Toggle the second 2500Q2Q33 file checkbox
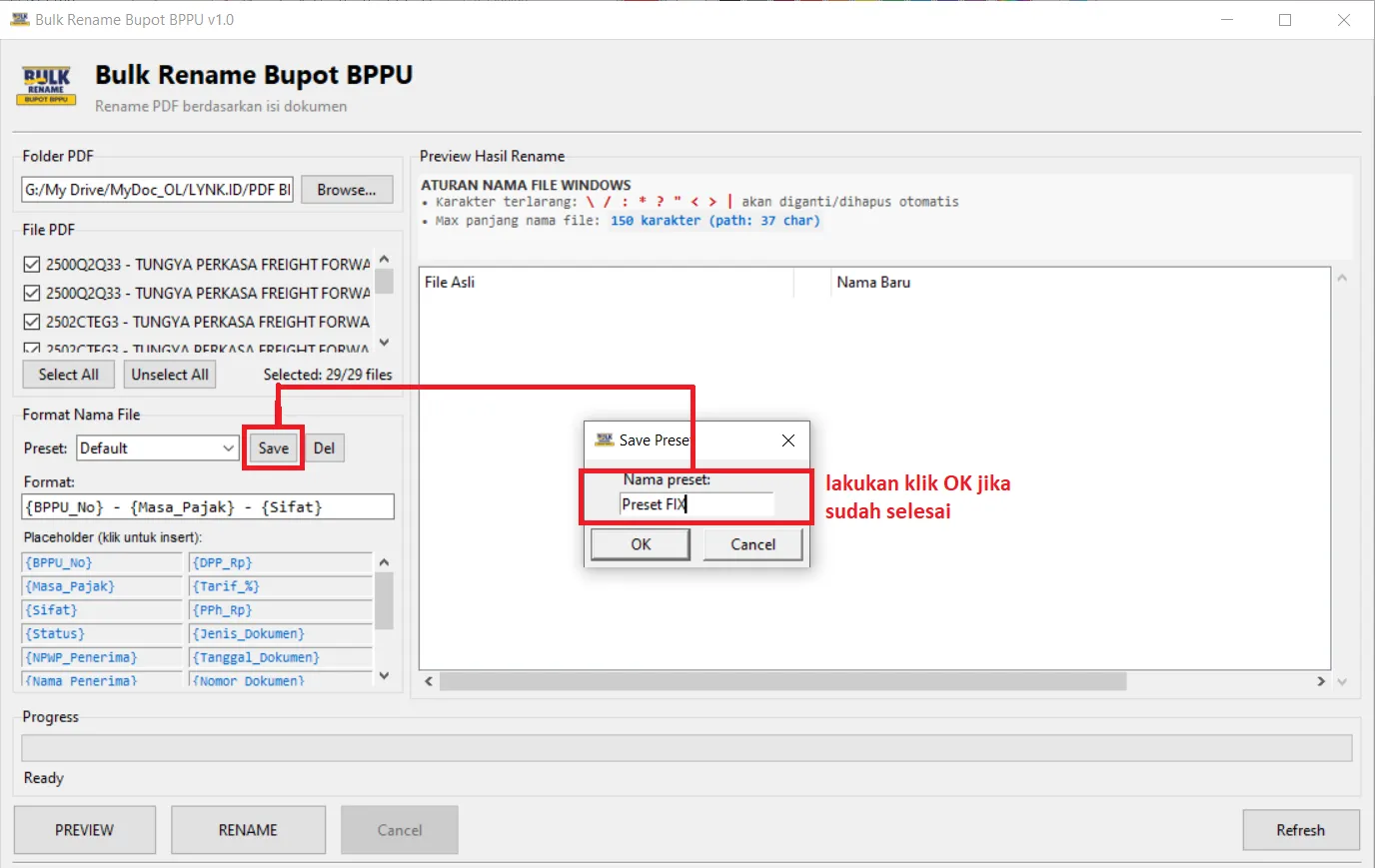The height and width of the screenshot is (868, 1375). [x=32, y=294]
